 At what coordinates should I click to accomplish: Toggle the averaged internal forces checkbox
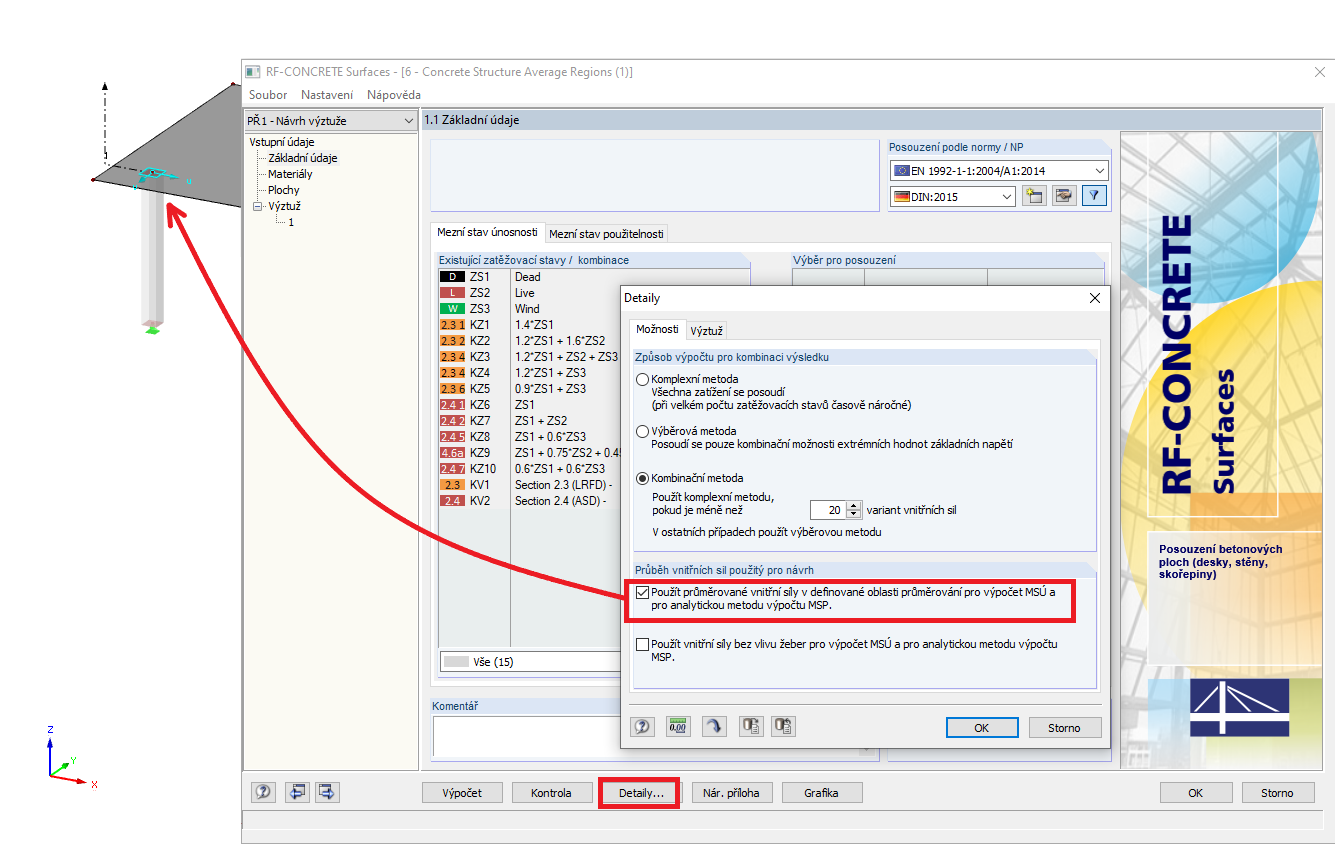coord(643,592)
